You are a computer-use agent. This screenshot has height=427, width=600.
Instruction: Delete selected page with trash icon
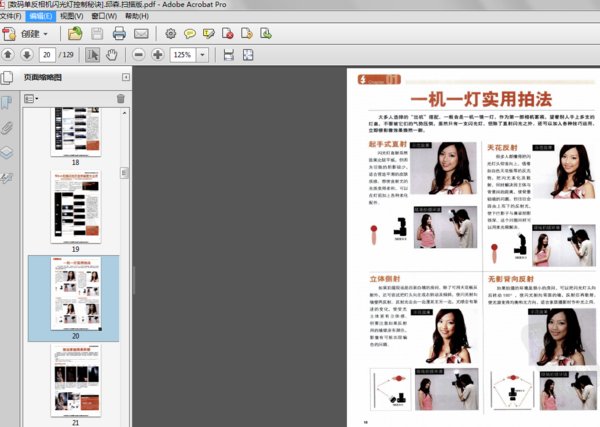coord(121,99)
